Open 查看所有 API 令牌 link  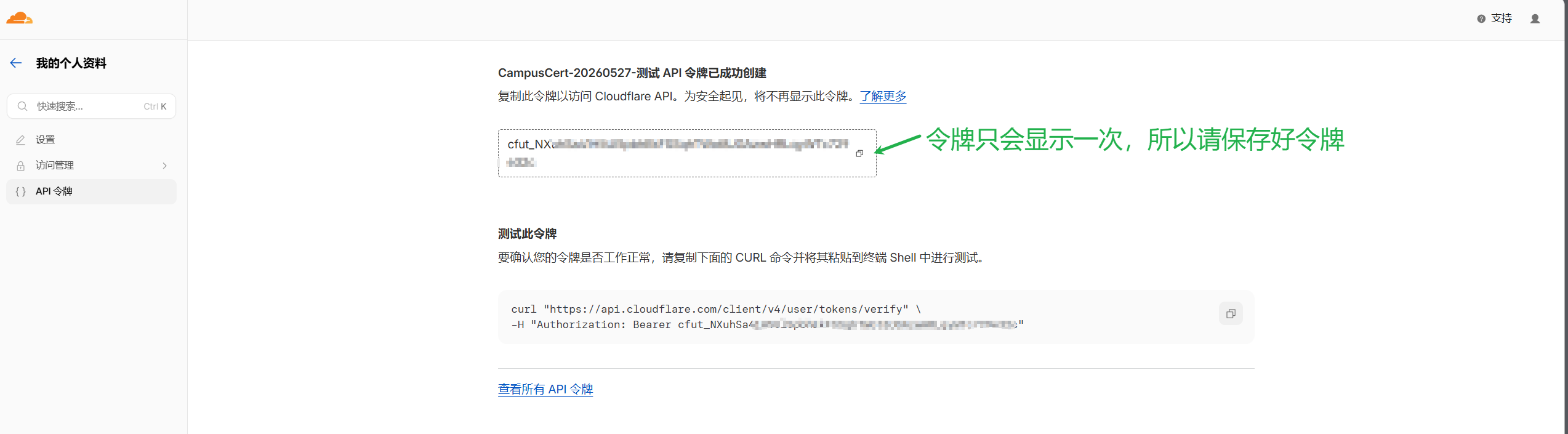click(545, 389)
